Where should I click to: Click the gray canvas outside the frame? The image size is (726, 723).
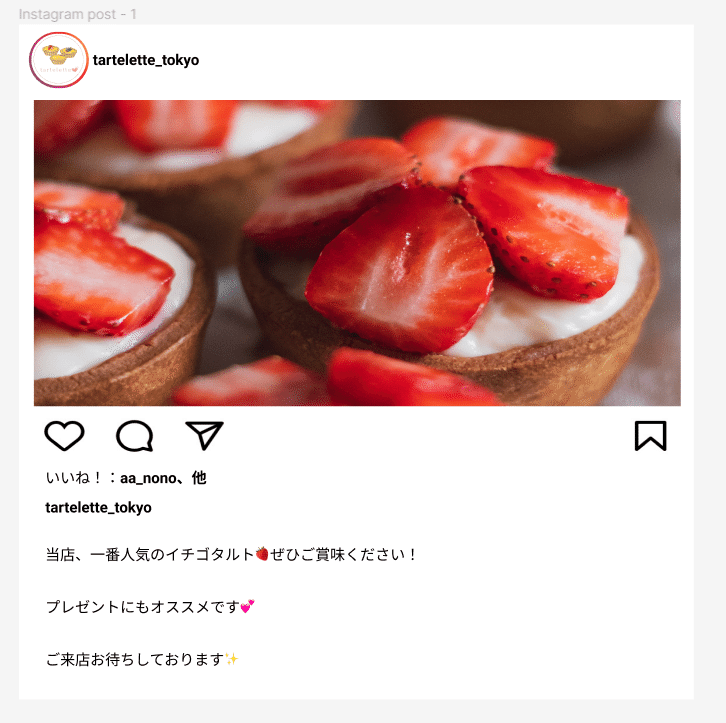point(710,361)
